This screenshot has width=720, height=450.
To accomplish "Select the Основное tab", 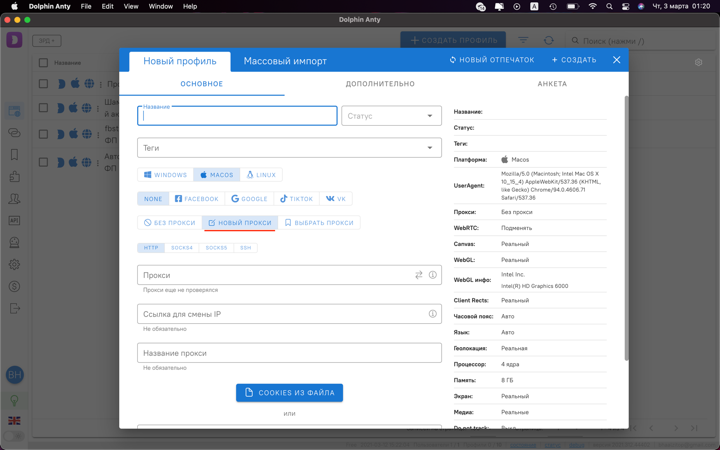I will tap(202, 84).
